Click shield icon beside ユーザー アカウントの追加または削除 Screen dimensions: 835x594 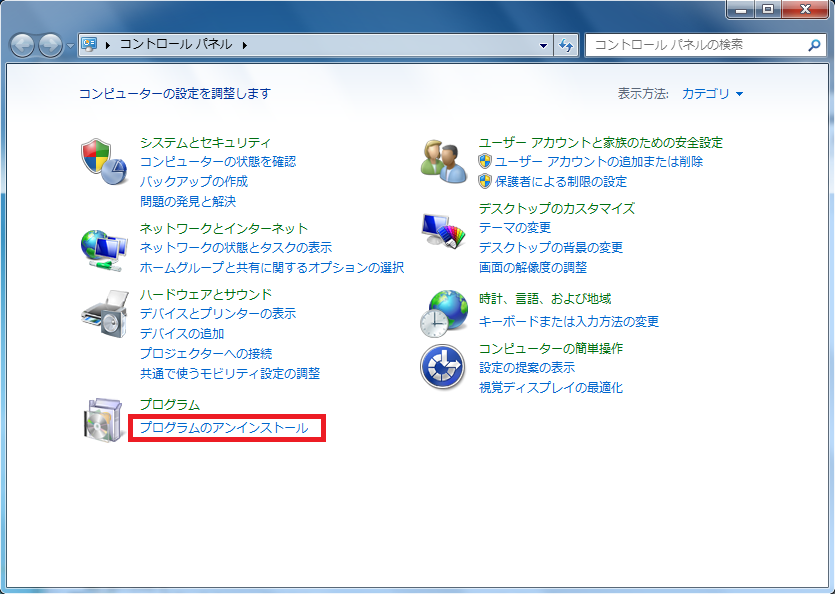[485, 161]
